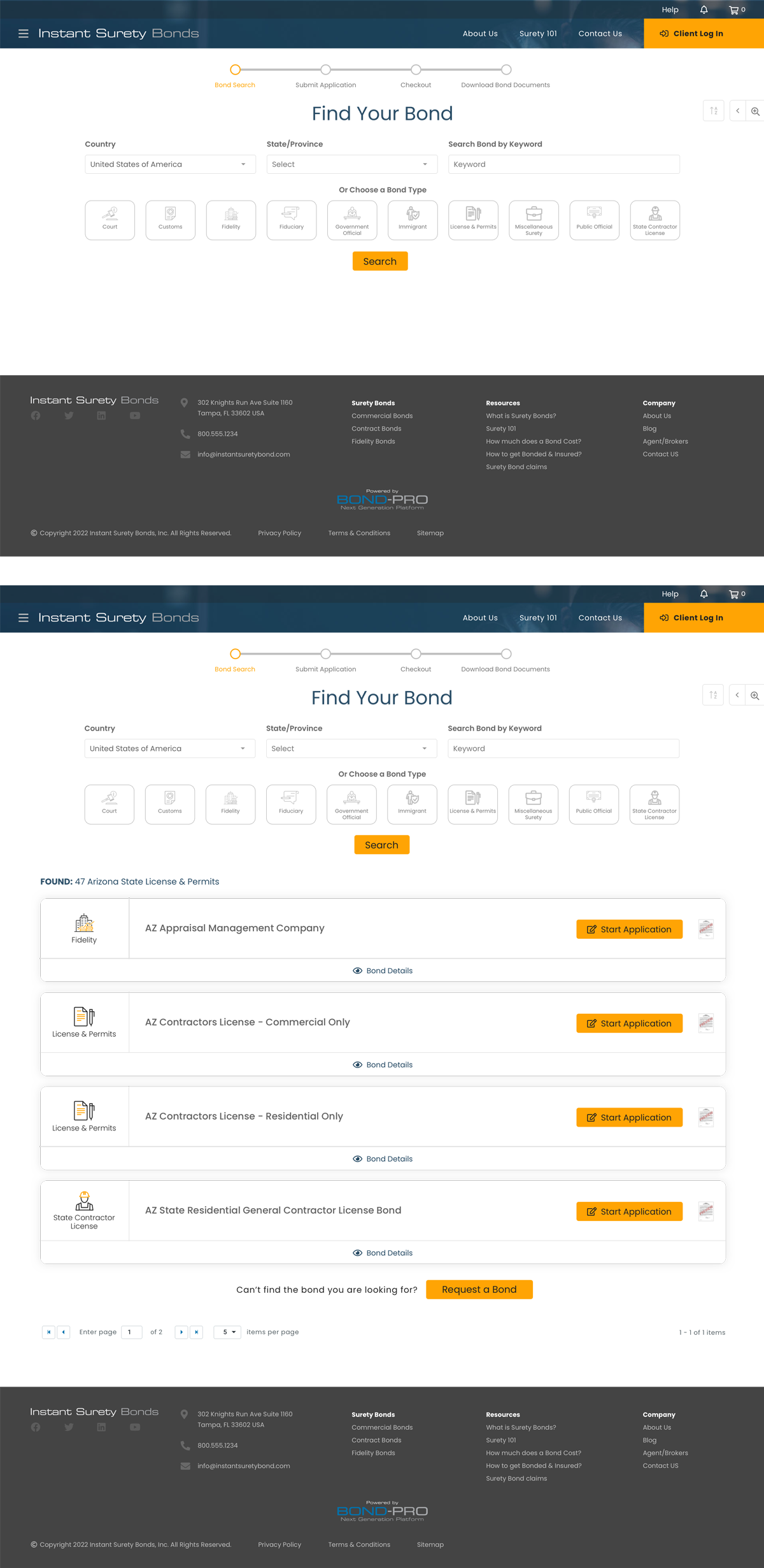Screen dimensions: 764x1568
Task: Open Contact Us in header of page without results
Action: click(x=600, y=34)
